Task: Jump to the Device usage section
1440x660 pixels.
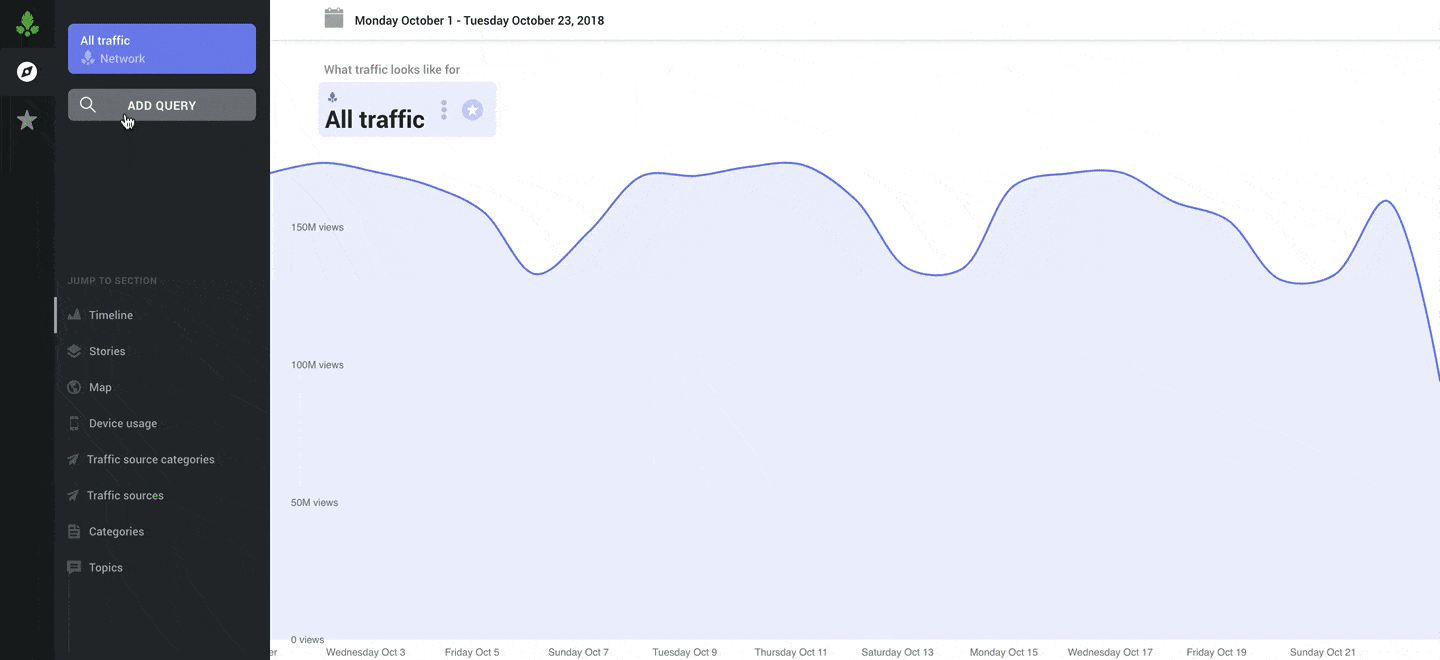Action: [123, 423]
